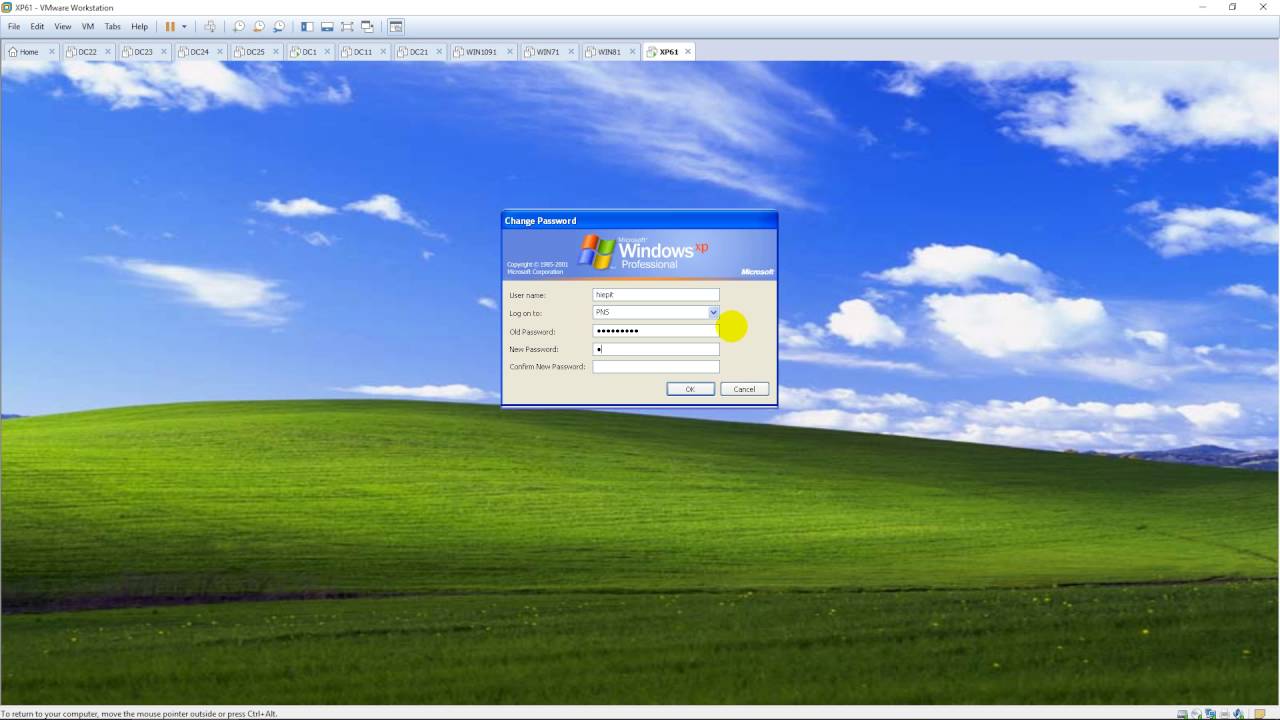Open the File menu
This screenshot has height=720, width=1280.
[14, 27]
